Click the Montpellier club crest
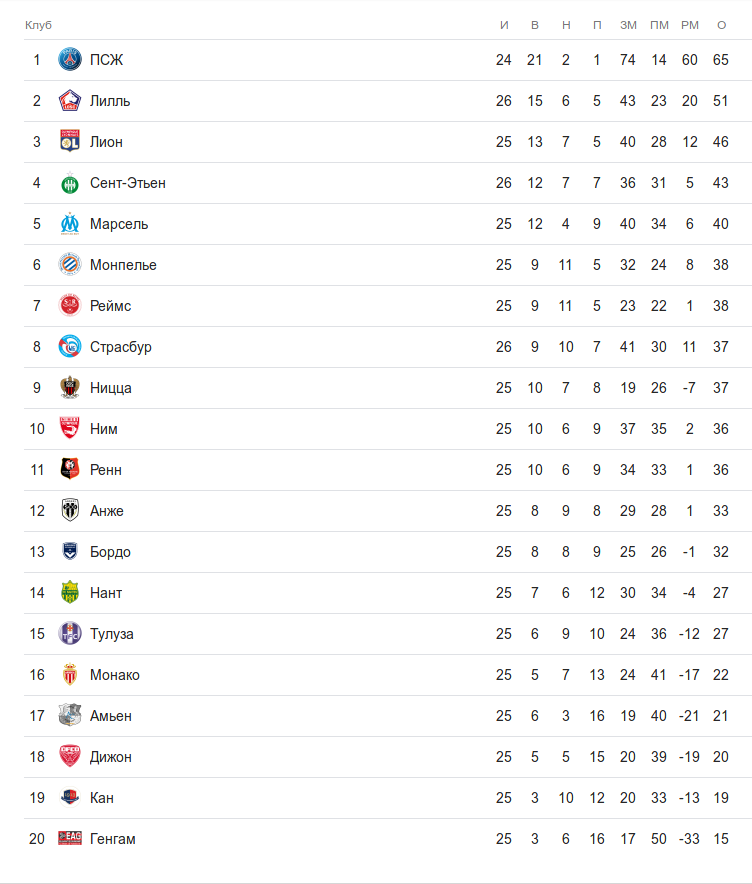 pyautogui.click(x=69, y=265)
